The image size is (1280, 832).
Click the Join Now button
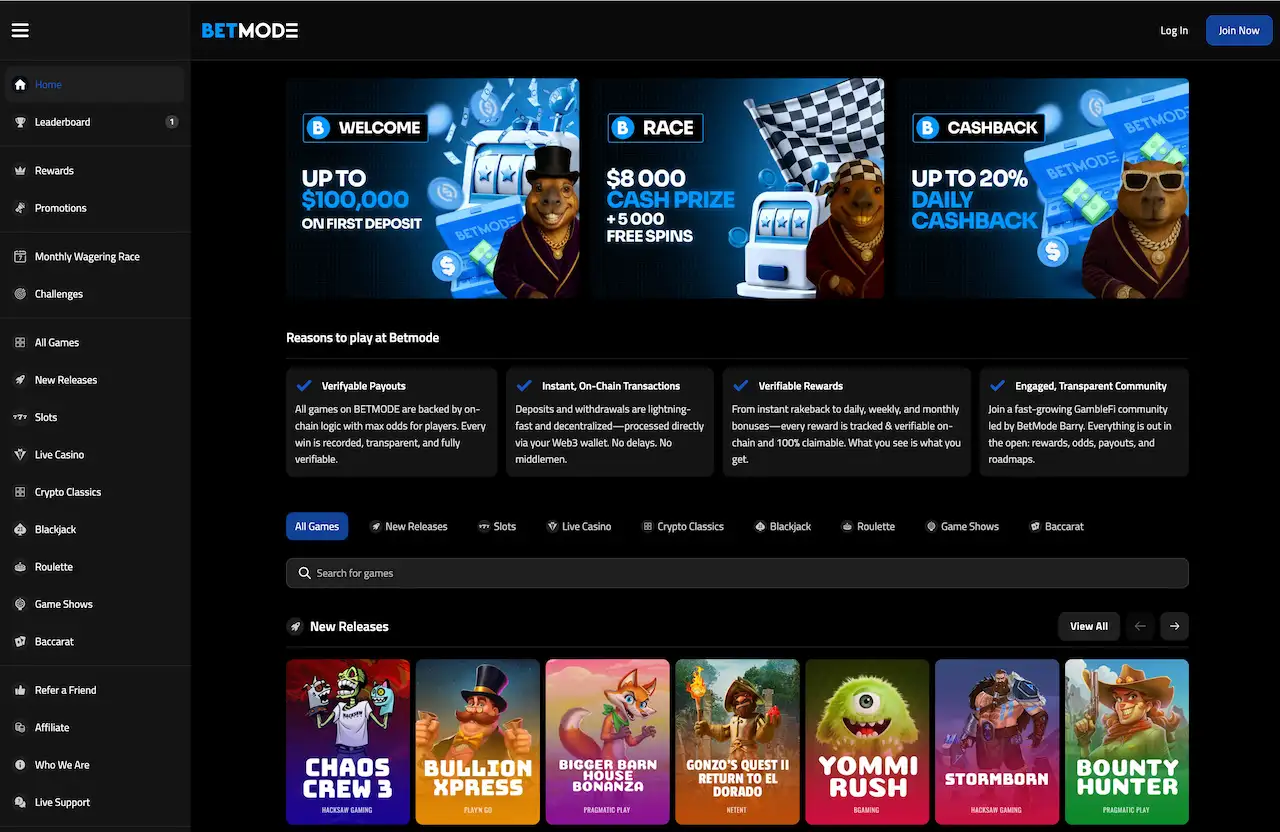pos(1239,30)
